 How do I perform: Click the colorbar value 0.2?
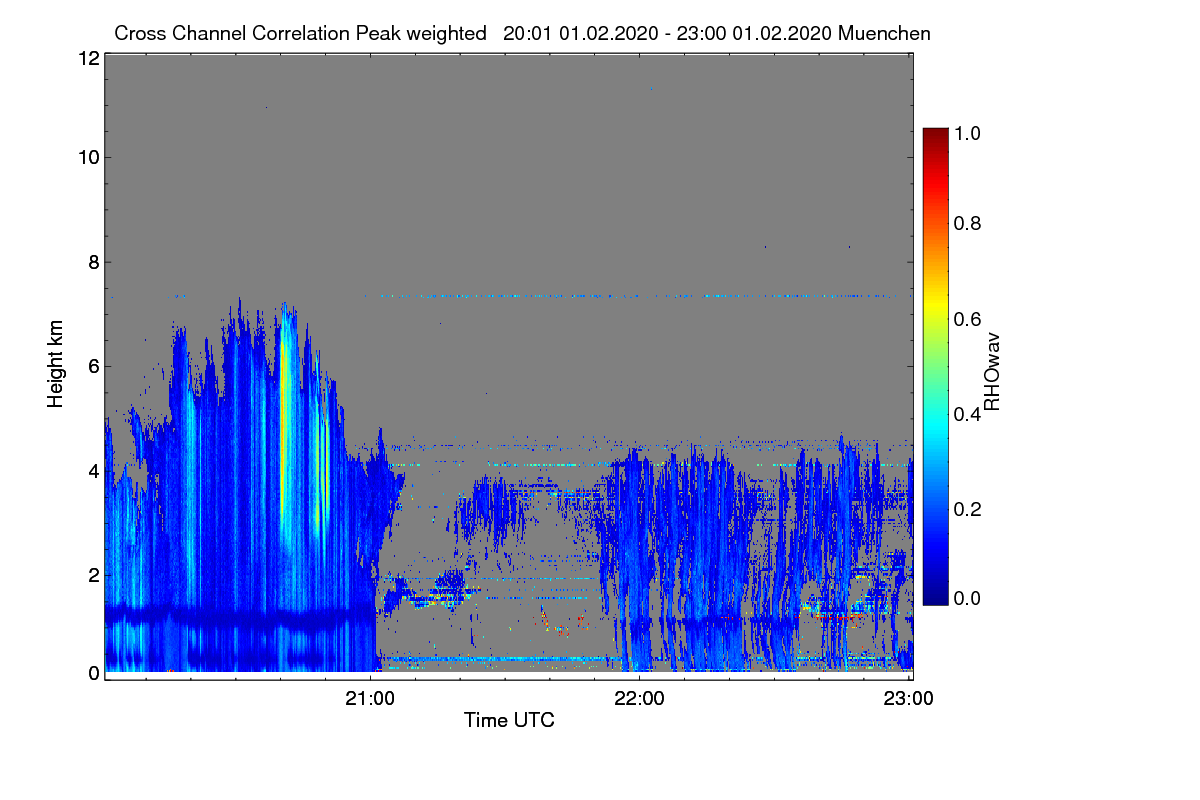(x=965, y=509)
